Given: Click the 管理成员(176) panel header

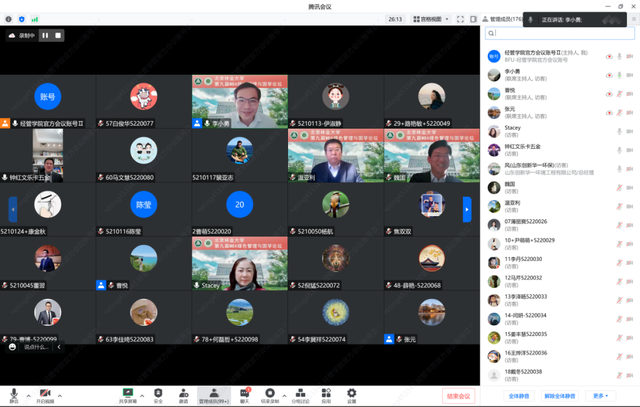Looking at the screenshot, I should pyautogui.click(x=502, y=19).
